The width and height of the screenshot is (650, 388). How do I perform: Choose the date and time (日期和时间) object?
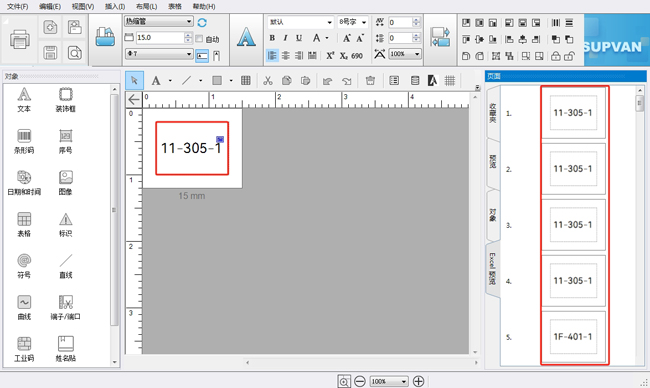click(24, 183)
